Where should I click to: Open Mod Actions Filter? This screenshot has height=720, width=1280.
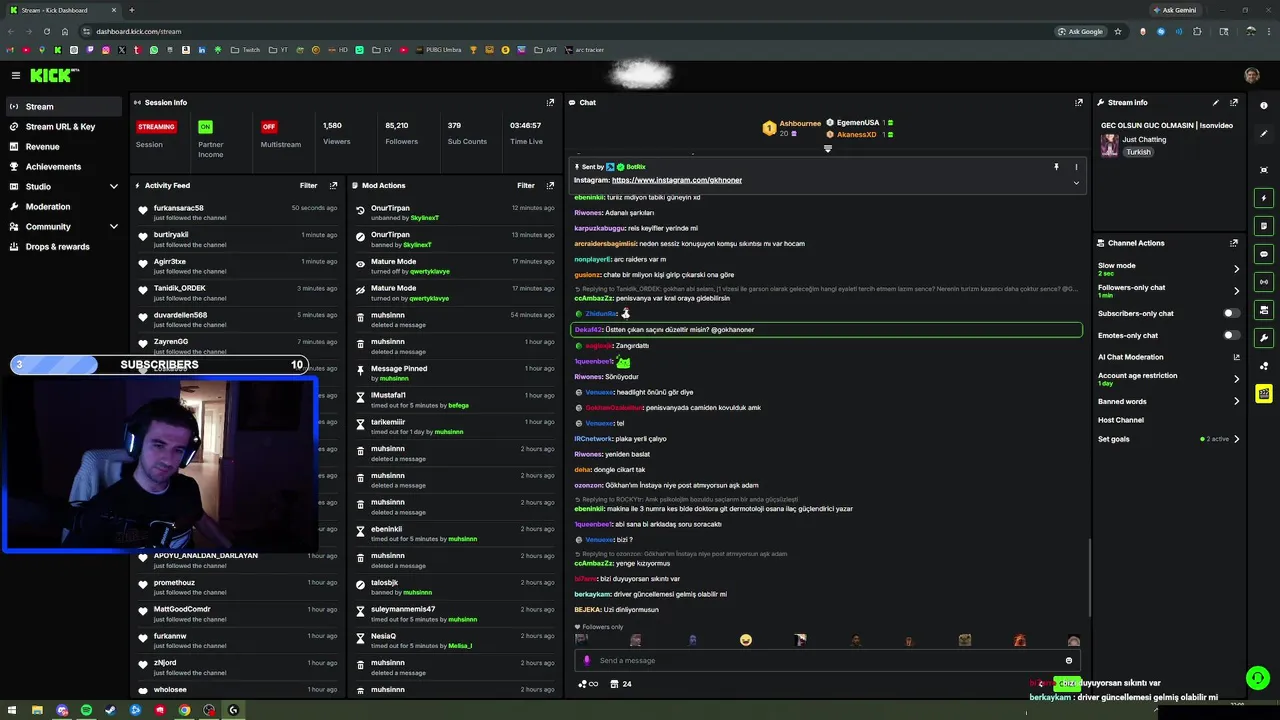[x=525, y=185]
